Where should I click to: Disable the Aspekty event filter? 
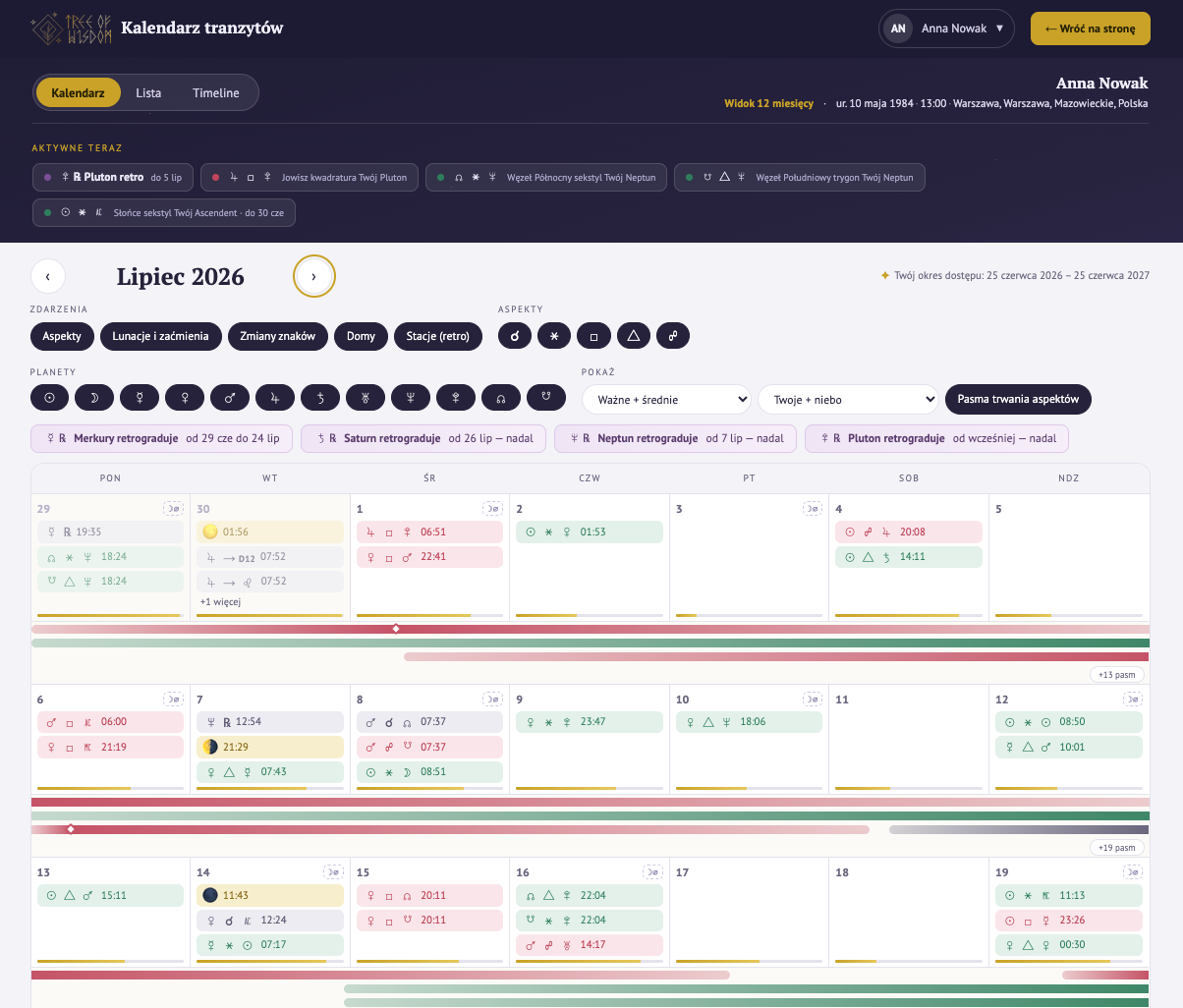(x=62, y=336)
